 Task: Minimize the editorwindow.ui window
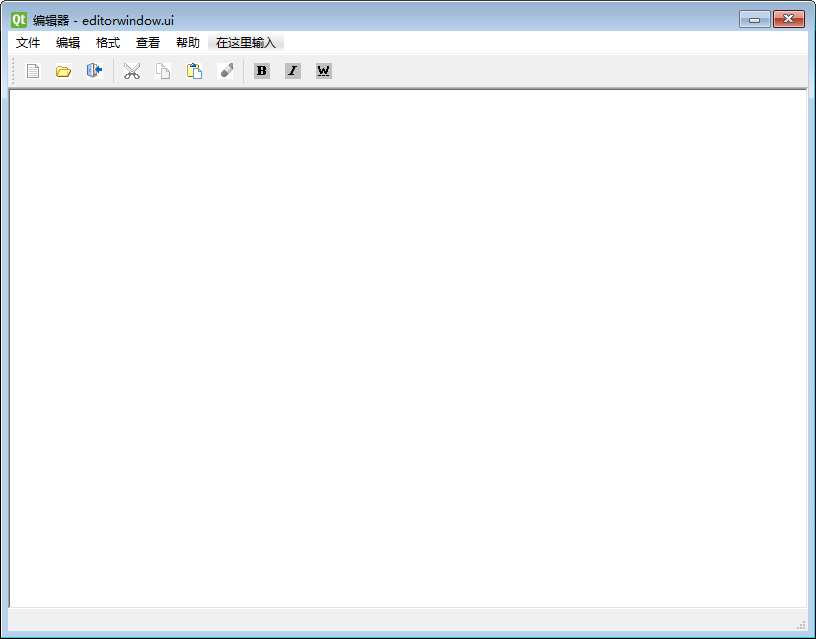tap(755, 19)
